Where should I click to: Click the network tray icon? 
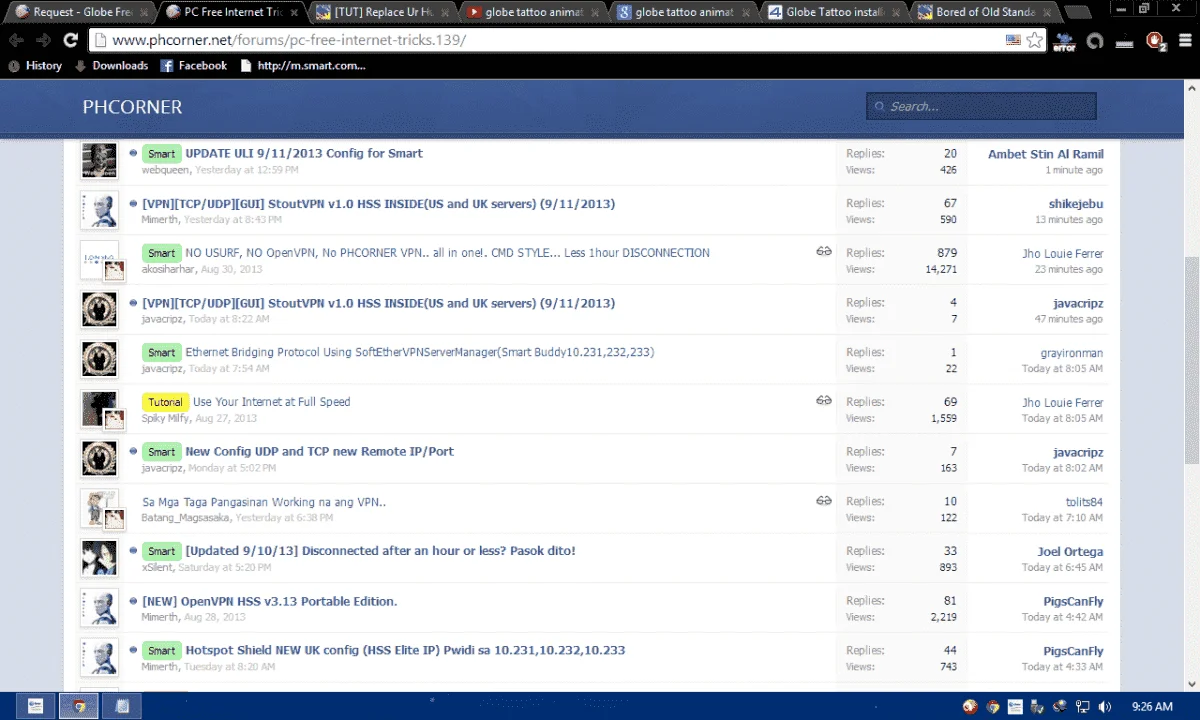(1081, 707)
